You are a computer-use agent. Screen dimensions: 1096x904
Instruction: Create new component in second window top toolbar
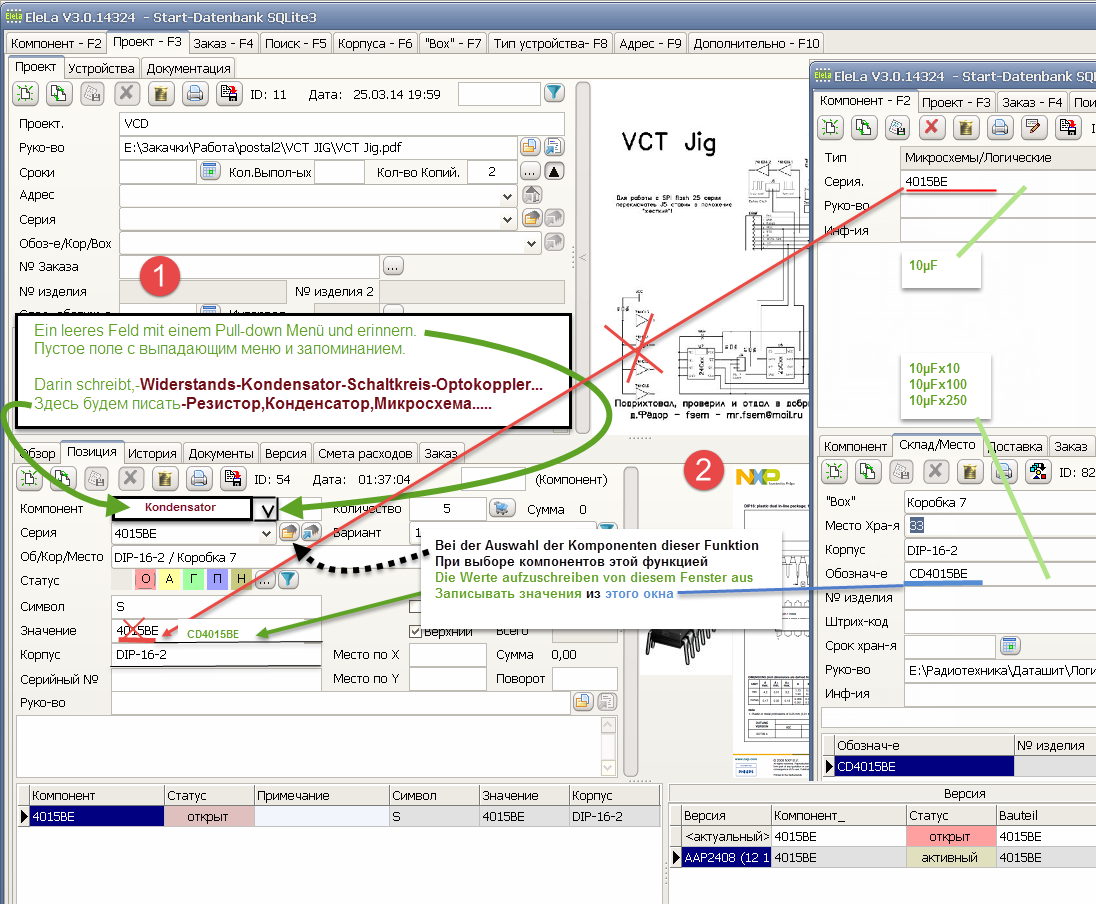(830, 127)
